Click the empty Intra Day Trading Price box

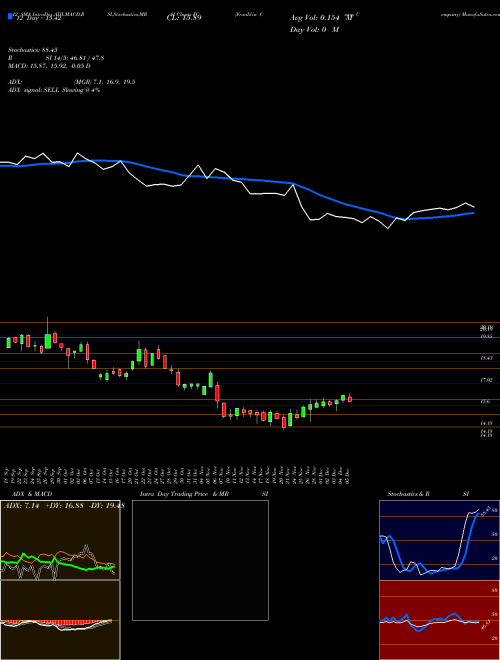pos(200,560)
